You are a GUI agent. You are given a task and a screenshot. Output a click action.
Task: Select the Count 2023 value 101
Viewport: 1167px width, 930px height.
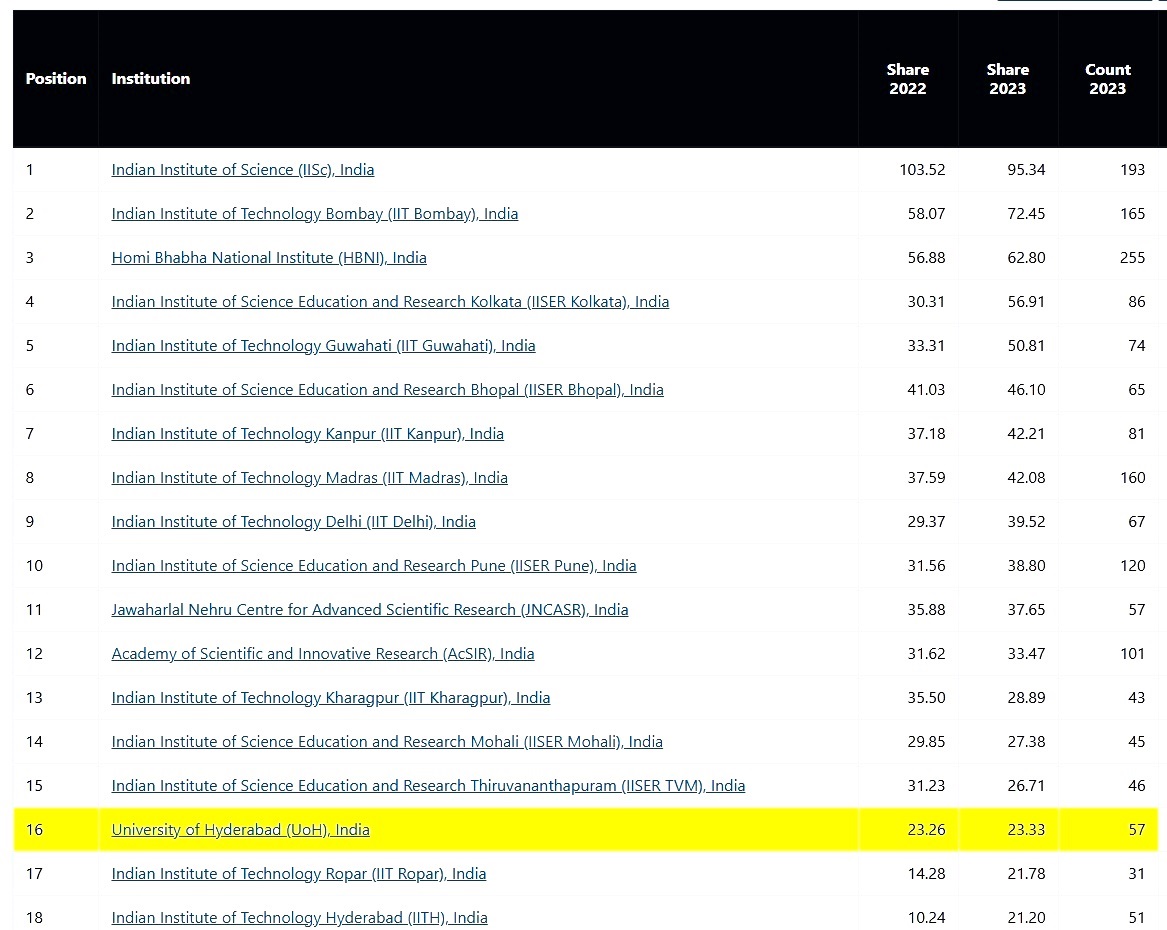pos(1133,652)
